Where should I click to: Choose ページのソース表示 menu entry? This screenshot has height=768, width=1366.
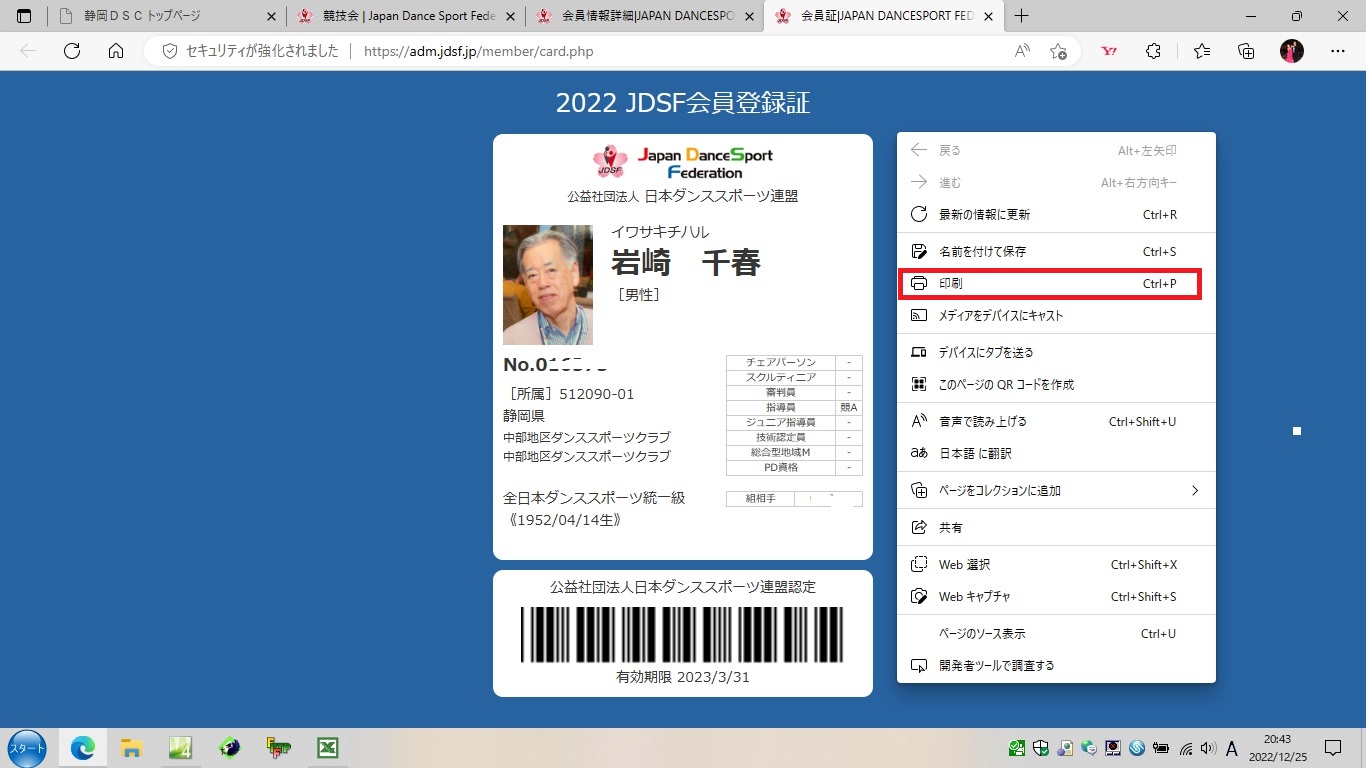[1056, 633]
